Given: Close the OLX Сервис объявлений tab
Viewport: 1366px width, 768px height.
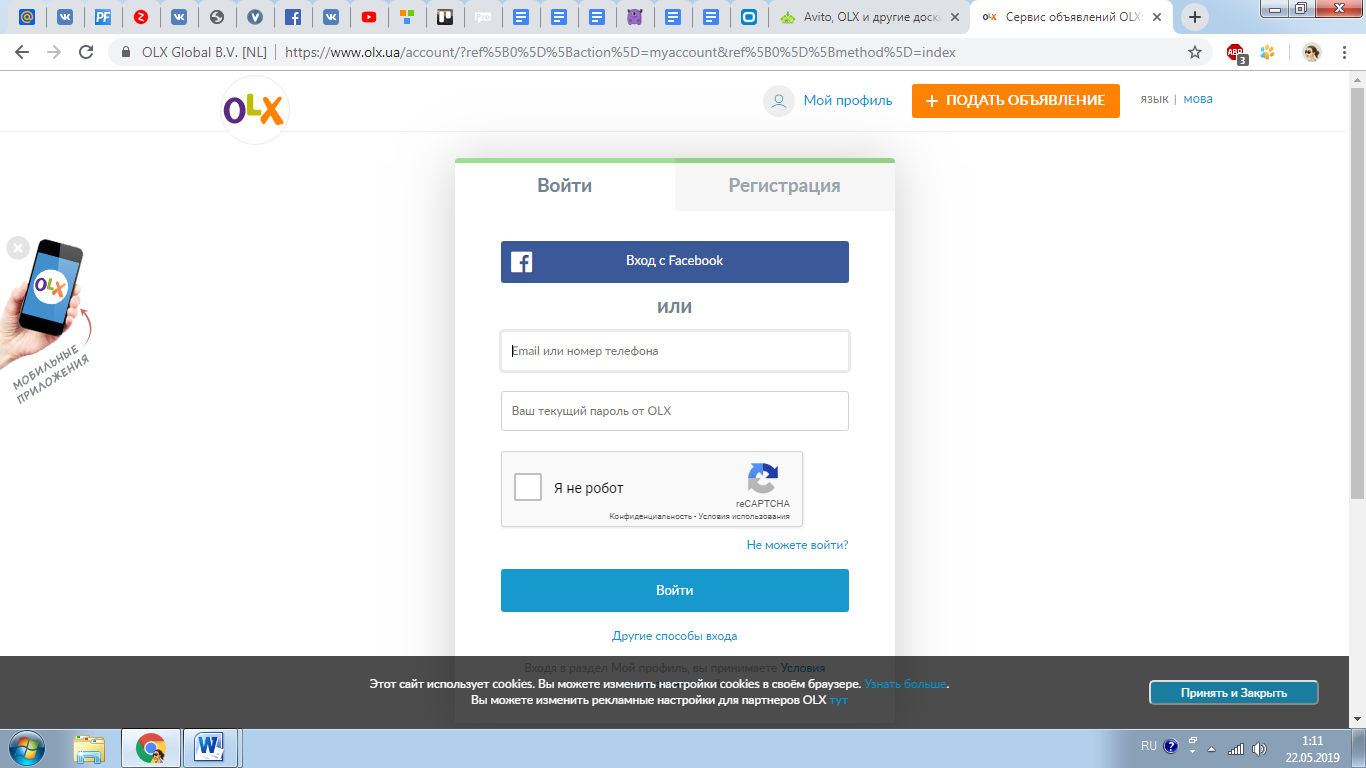Looking at the screenshot, I should pos(1157,17).
